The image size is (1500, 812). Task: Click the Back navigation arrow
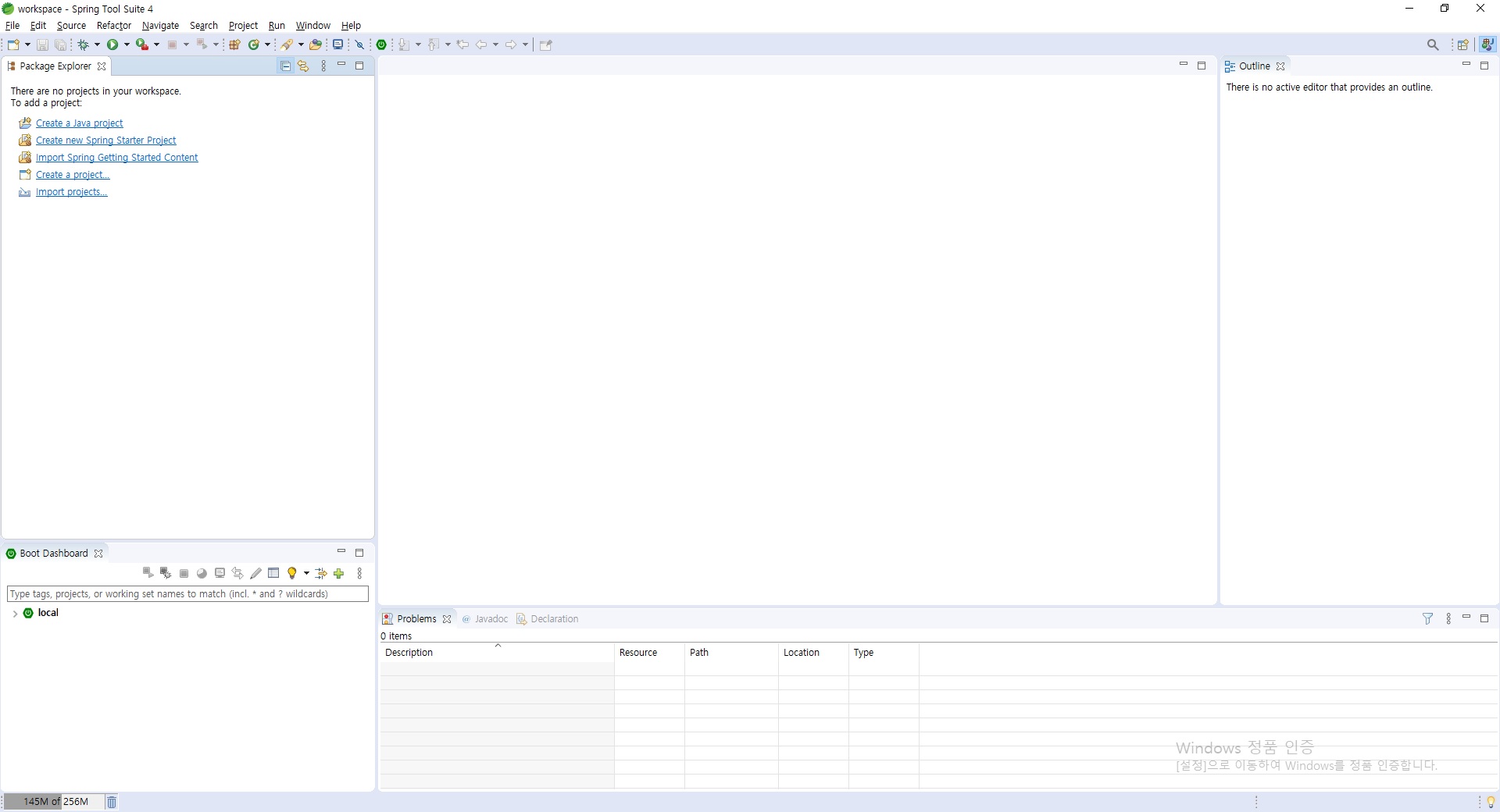point(481,45)
